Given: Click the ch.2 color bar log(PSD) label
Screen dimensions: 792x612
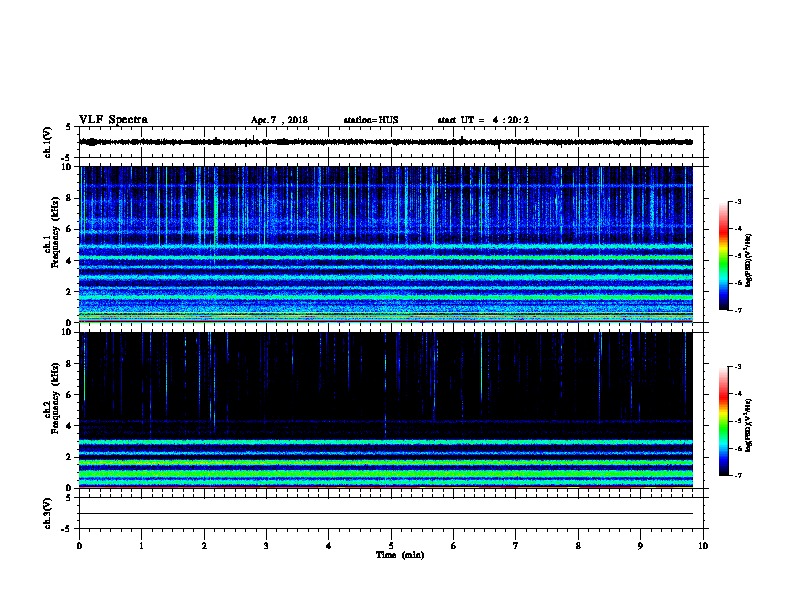Looking at the screenshot, I should click(x=748, y=426).
